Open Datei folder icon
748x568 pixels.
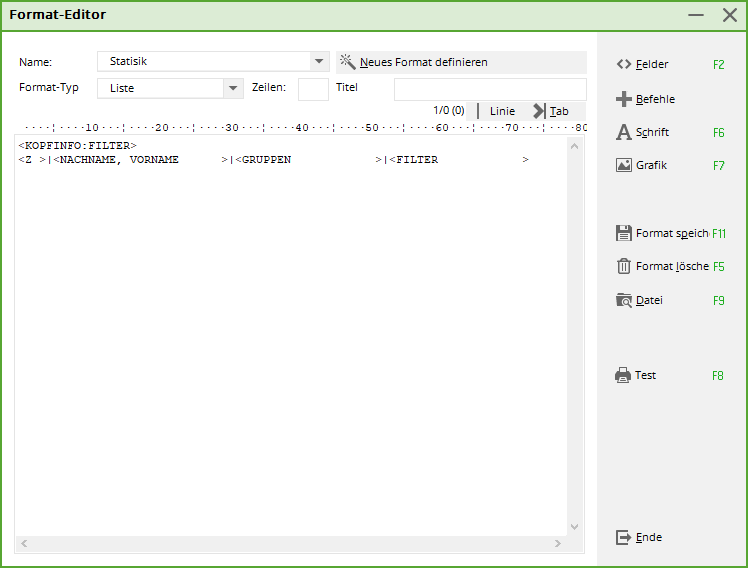click(x=624, y=300)
